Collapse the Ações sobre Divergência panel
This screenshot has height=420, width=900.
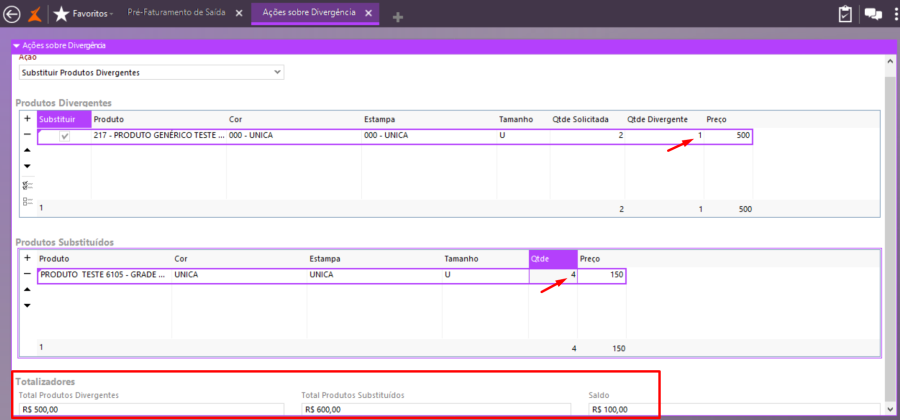[17, 45]
